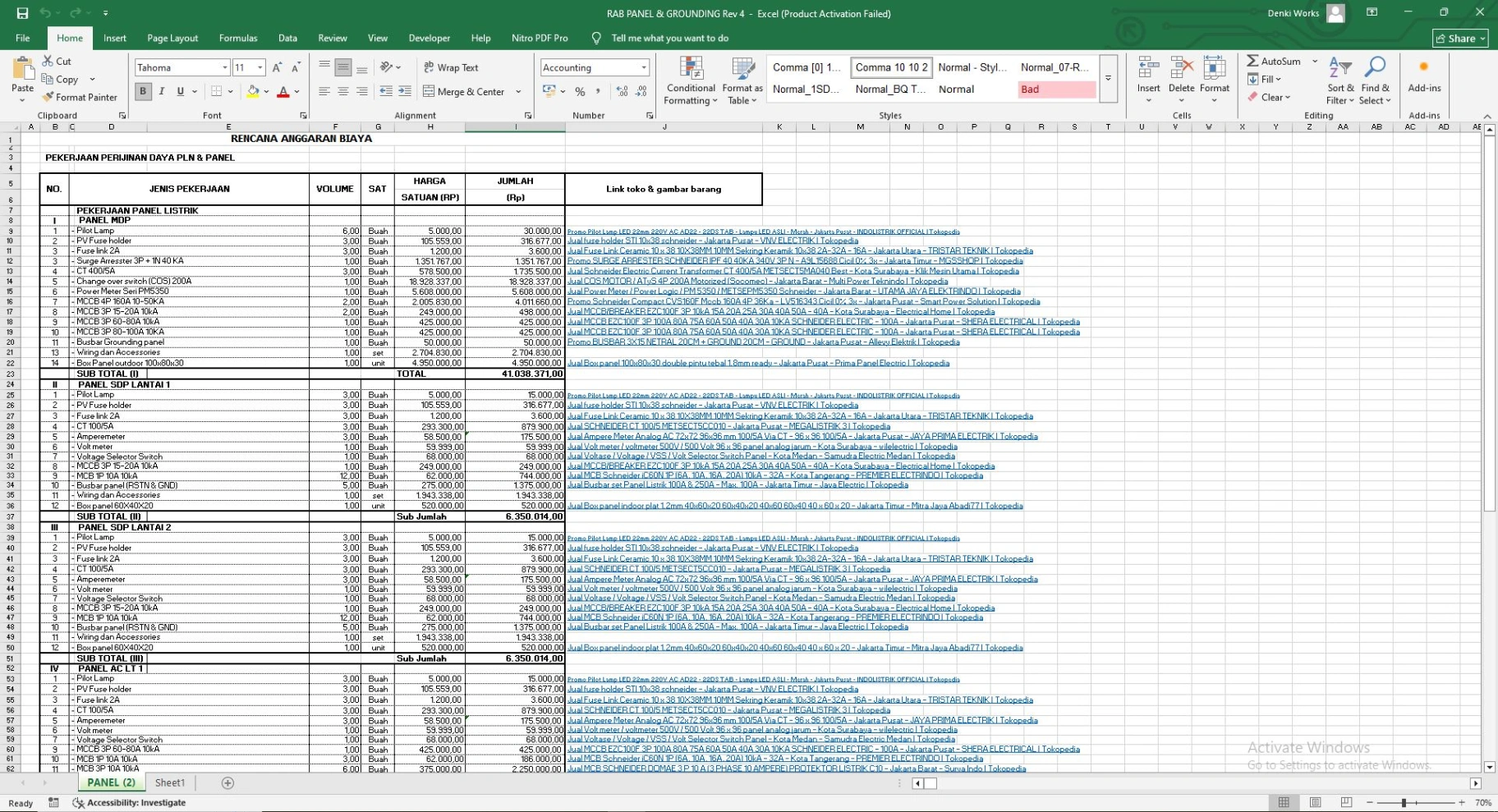Click the Format Painter brush icon
1498x812 pixels.
(49, 97)
